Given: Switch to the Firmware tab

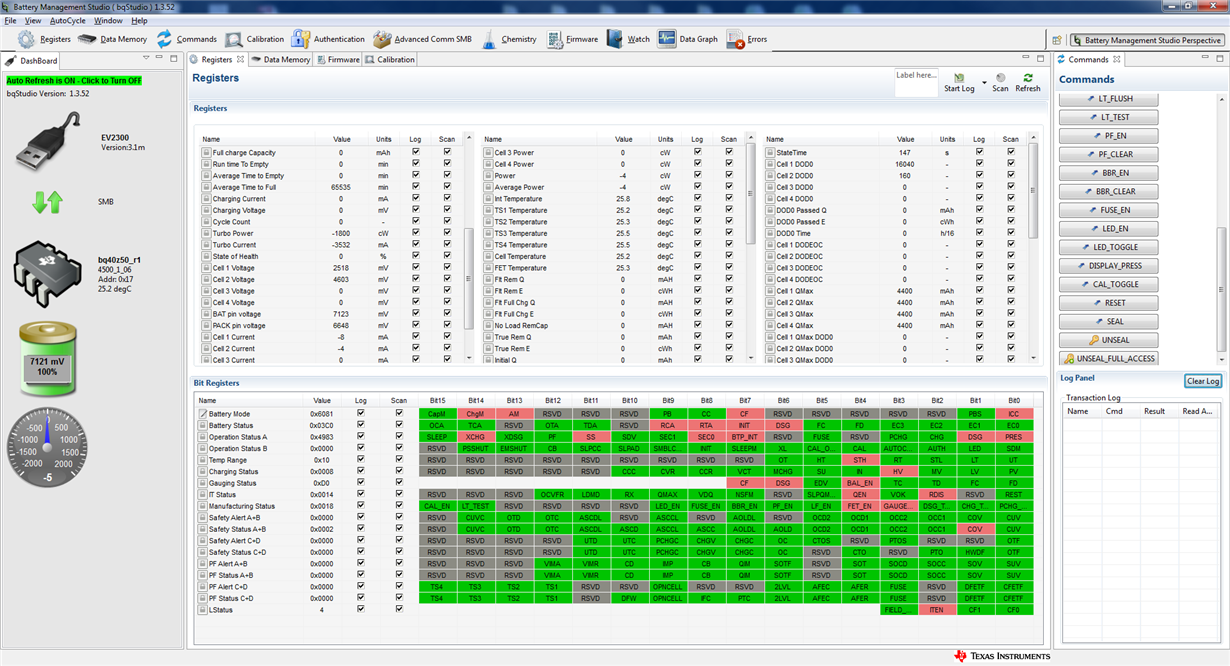Looking at the screenshot, I should pos(338,60).
